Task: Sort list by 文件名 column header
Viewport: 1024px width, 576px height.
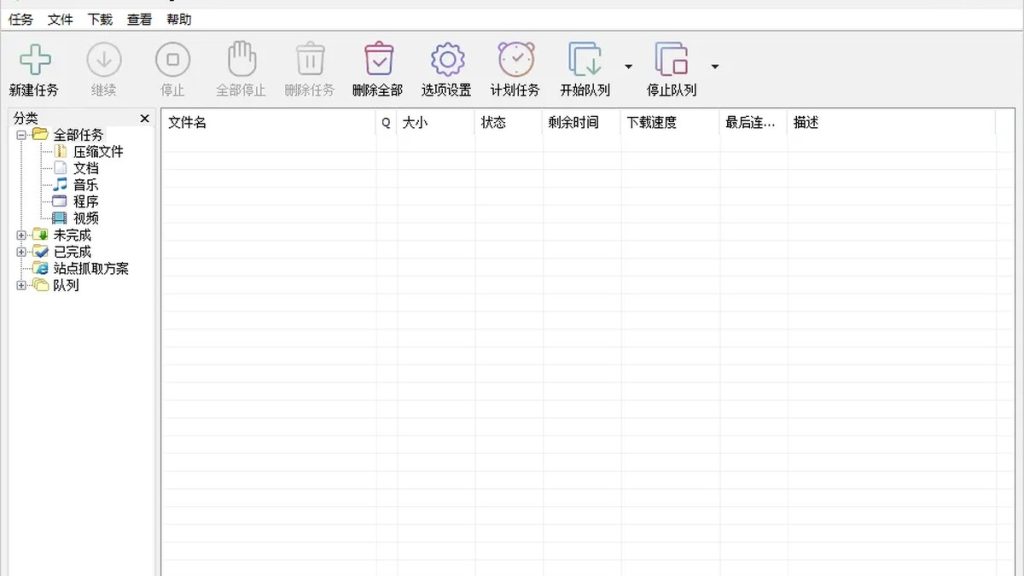Action: (268, 122)
